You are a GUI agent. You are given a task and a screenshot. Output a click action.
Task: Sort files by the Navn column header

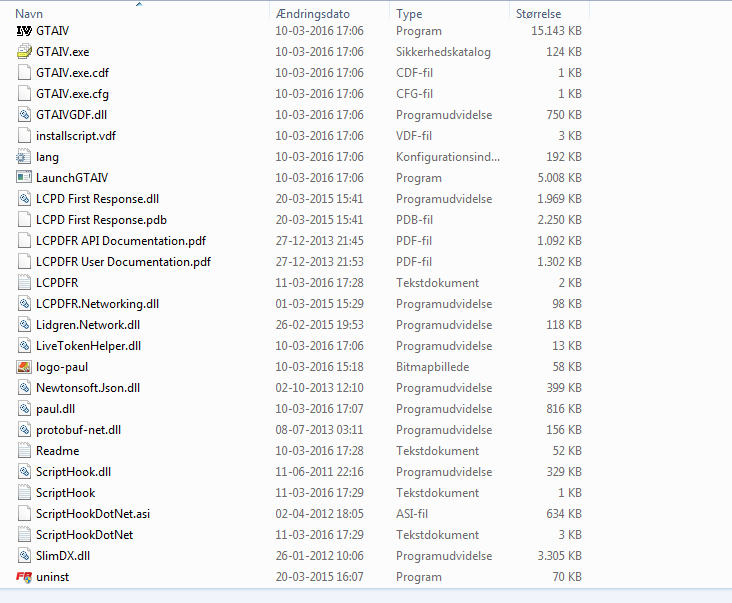point(29,14)
